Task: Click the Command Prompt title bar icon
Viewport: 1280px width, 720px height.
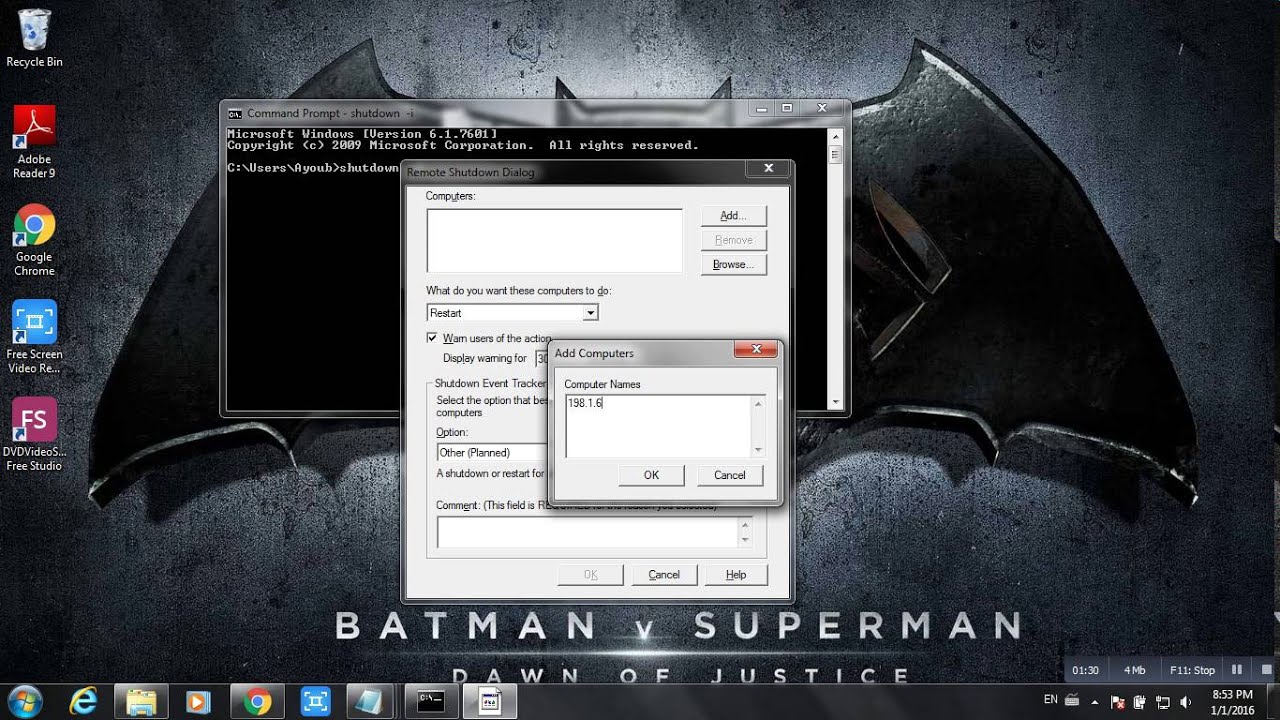Action: click(x=235, y=113)
